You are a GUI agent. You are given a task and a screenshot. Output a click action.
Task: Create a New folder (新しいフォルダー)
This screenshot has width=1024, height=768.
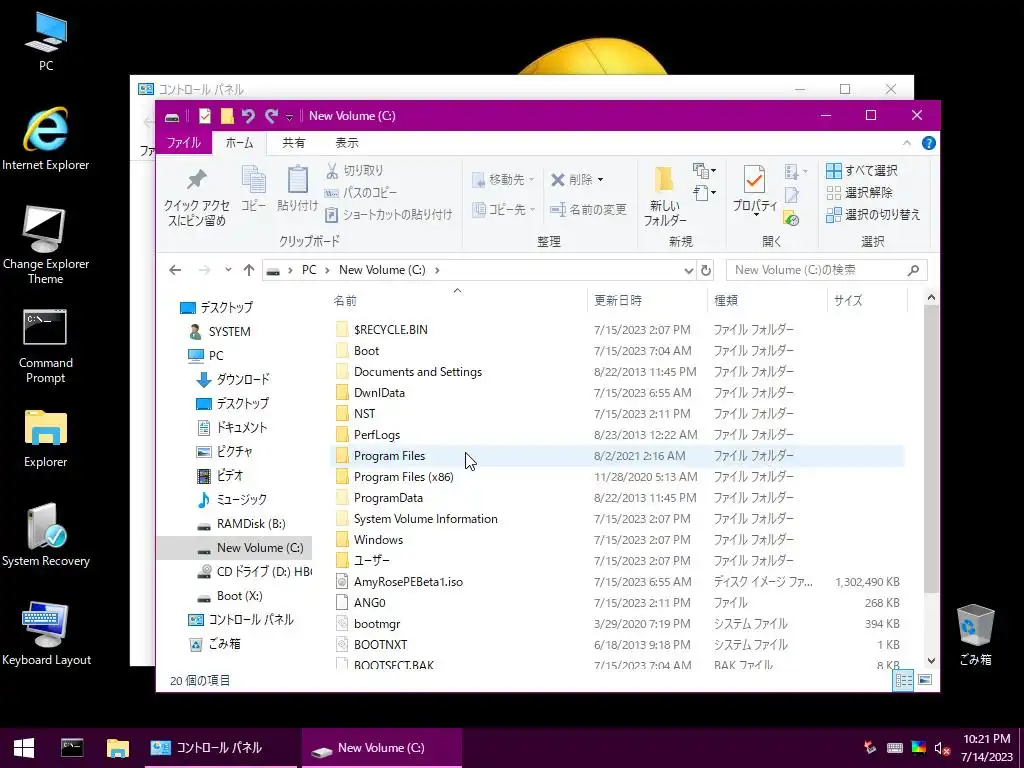[x=665, y=196]
